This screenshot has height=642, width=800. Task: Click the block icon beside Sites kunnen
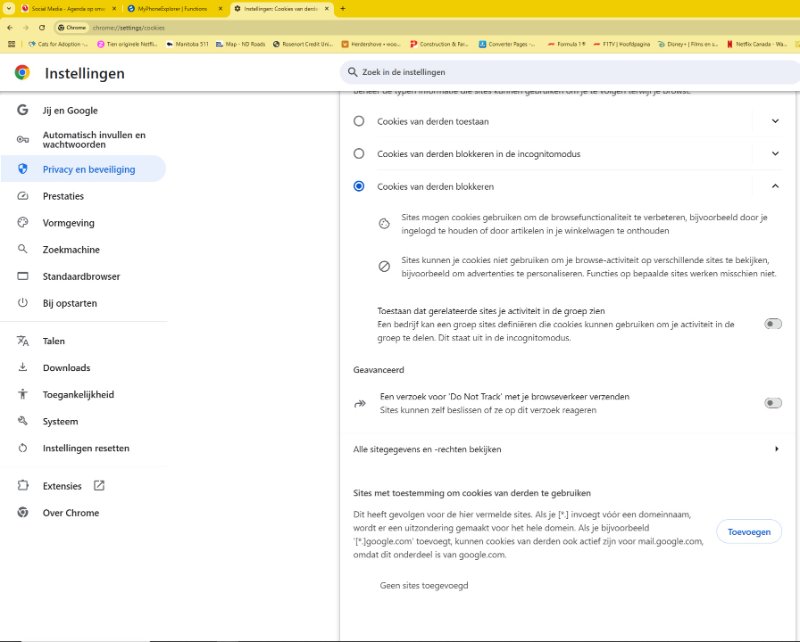point(384,266)
